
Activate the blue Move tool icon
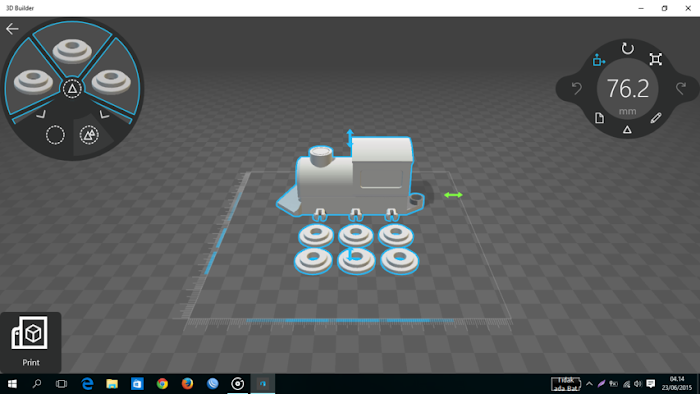point(599,60)
